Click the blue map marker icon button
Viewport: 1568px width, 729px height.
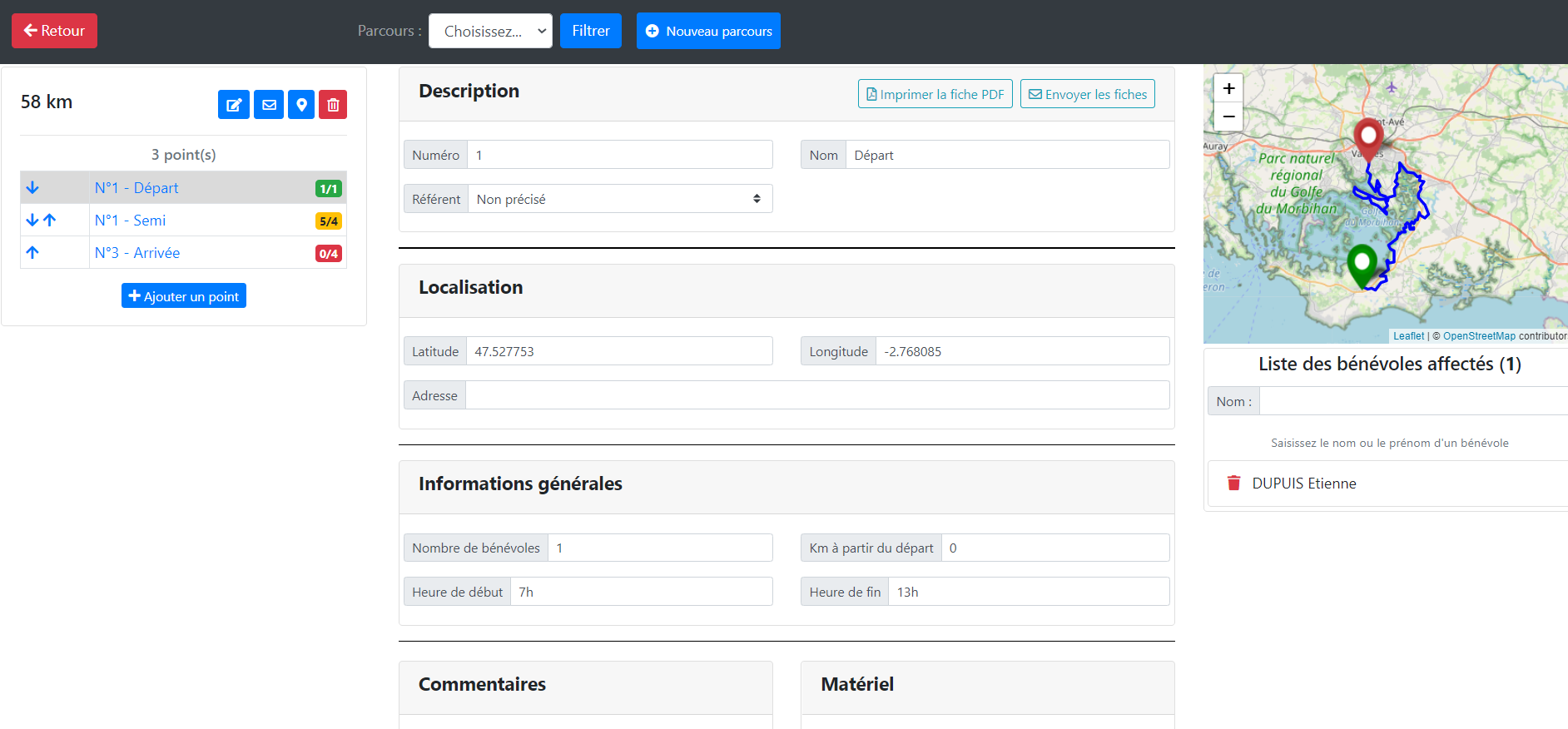[x=301, y=105]
